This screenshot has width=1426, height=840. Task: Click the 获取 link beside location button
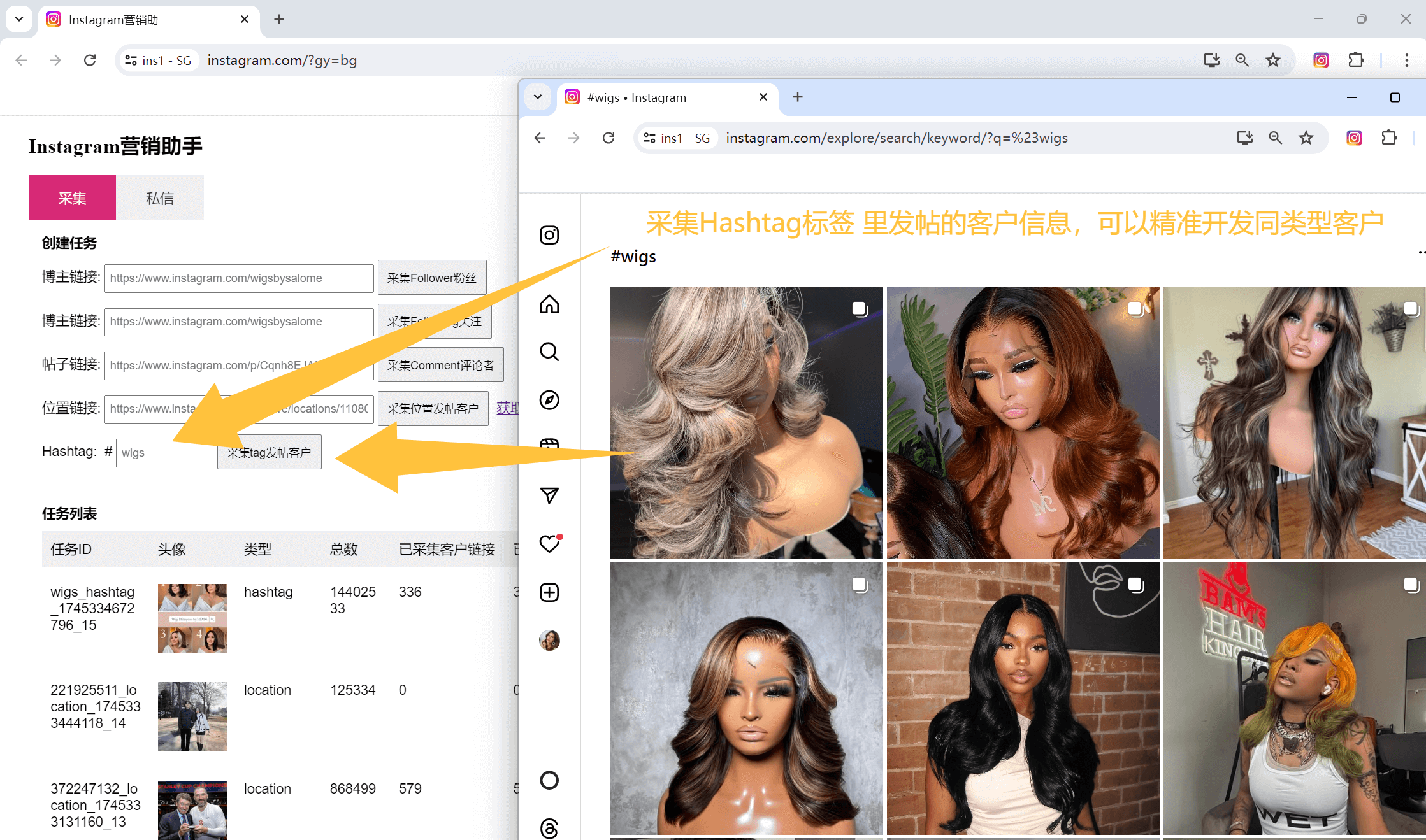(x=507, y=408)
